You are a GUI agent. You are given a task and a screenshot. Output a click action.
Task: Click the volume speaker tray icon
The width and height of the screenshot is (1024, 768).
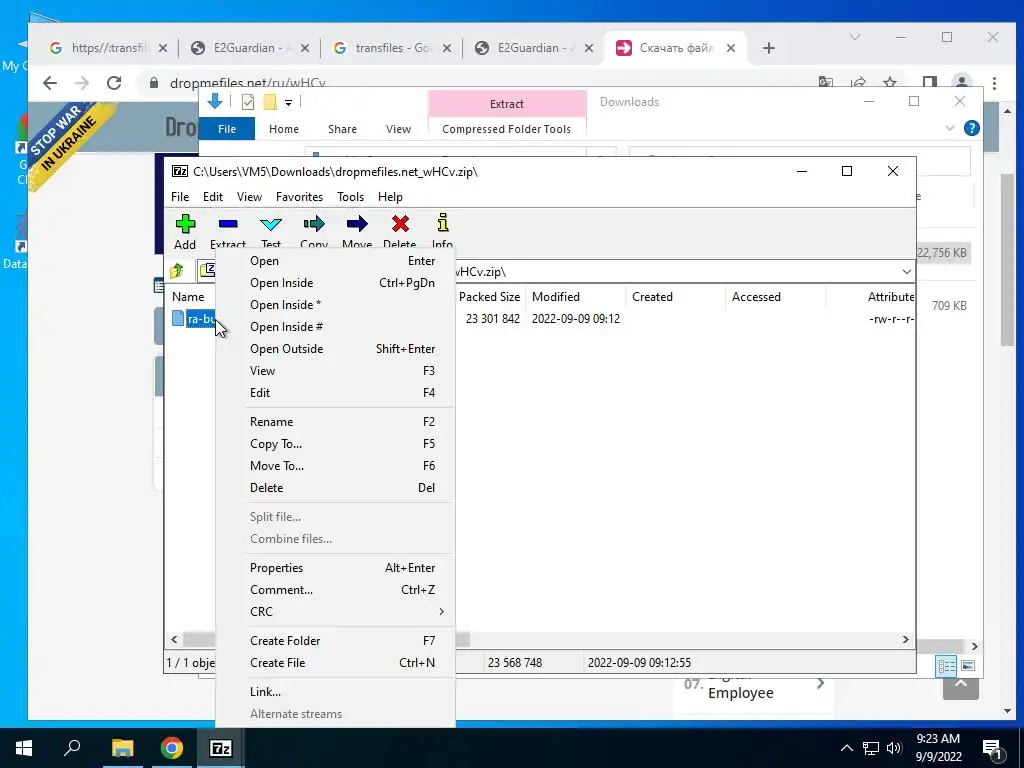coord(894,748)
